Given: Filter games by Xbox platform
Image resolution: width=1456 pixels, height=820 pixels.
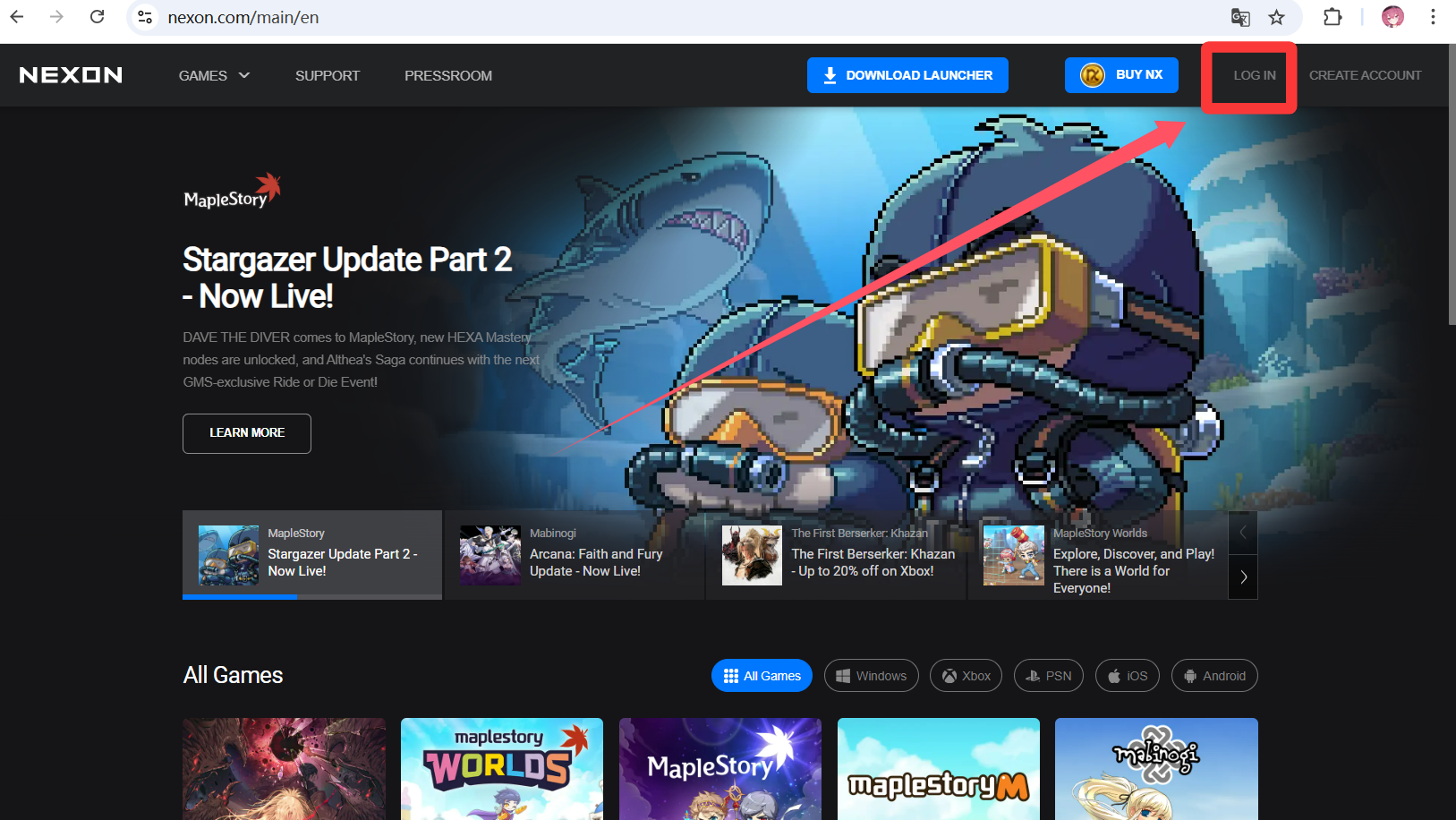Looking at the screenshot, I should 966,676.
